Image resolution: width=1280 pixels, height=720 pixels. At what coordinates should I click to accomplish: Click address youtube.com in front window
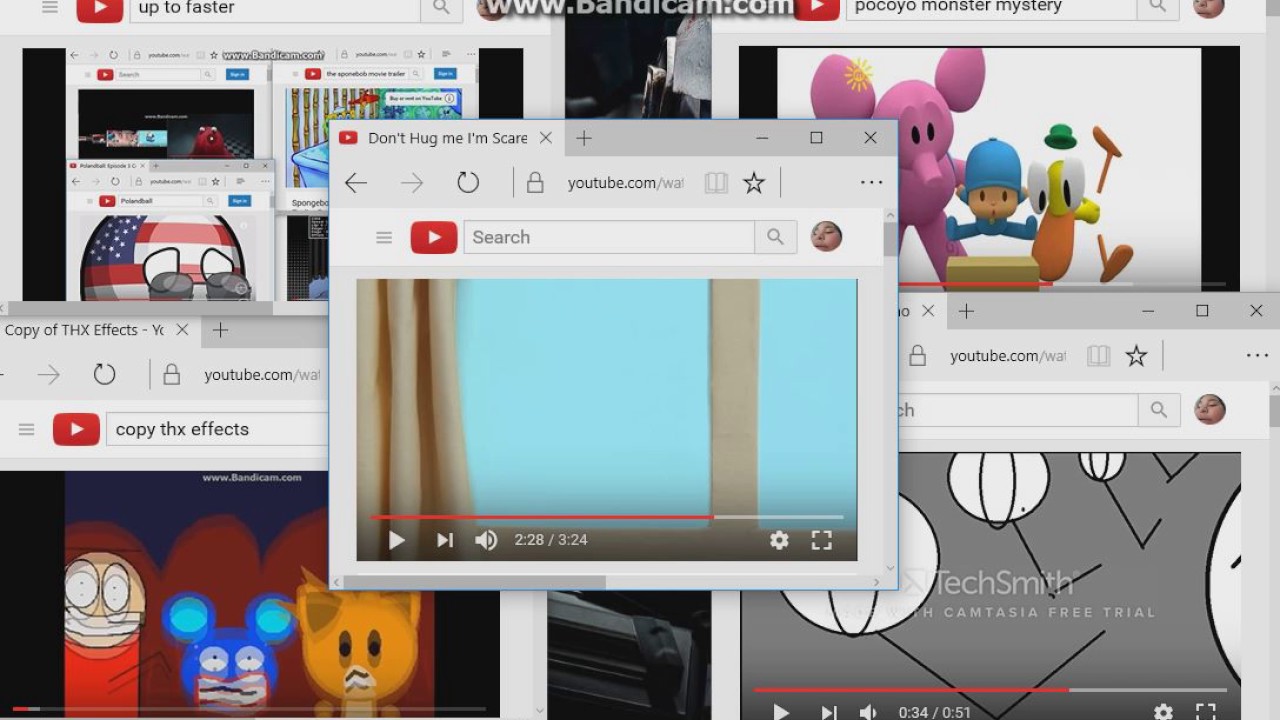625,182
